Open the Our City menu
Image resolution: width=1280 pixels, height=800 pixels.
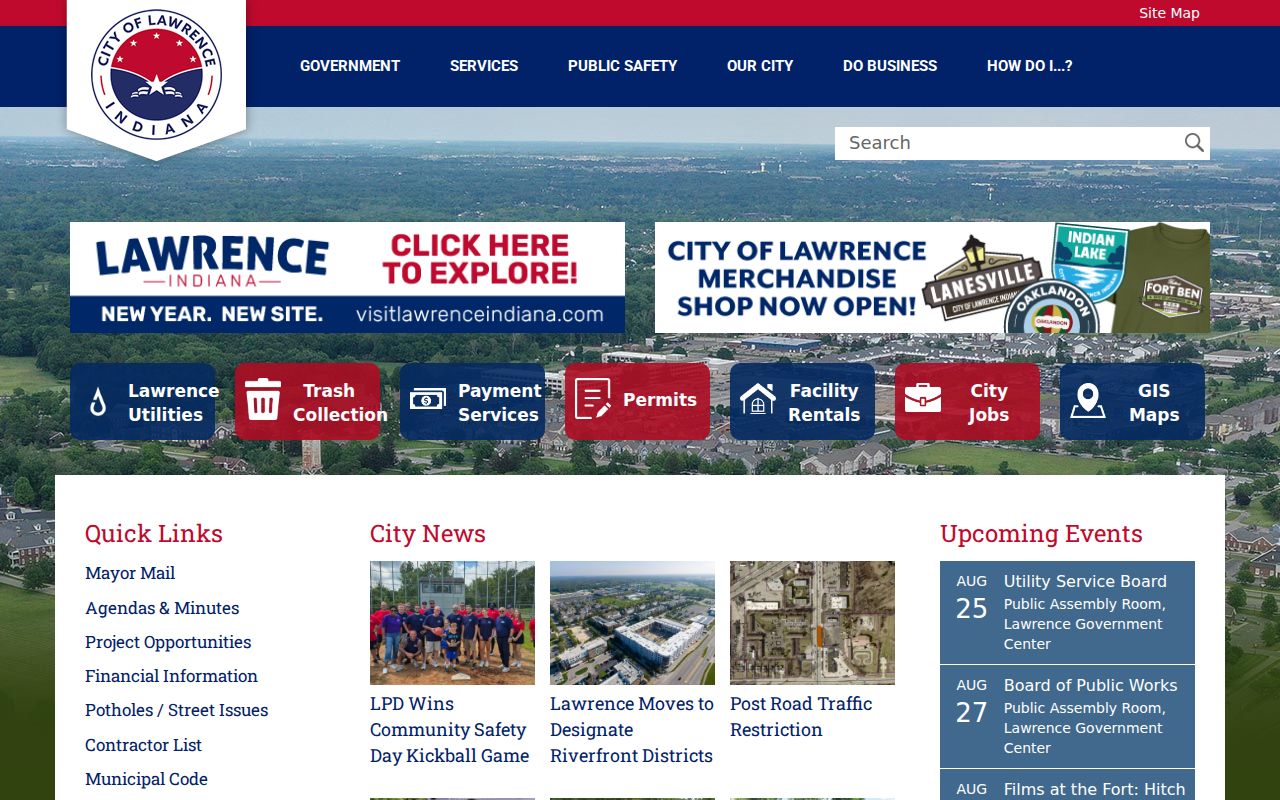coord(760,66)
